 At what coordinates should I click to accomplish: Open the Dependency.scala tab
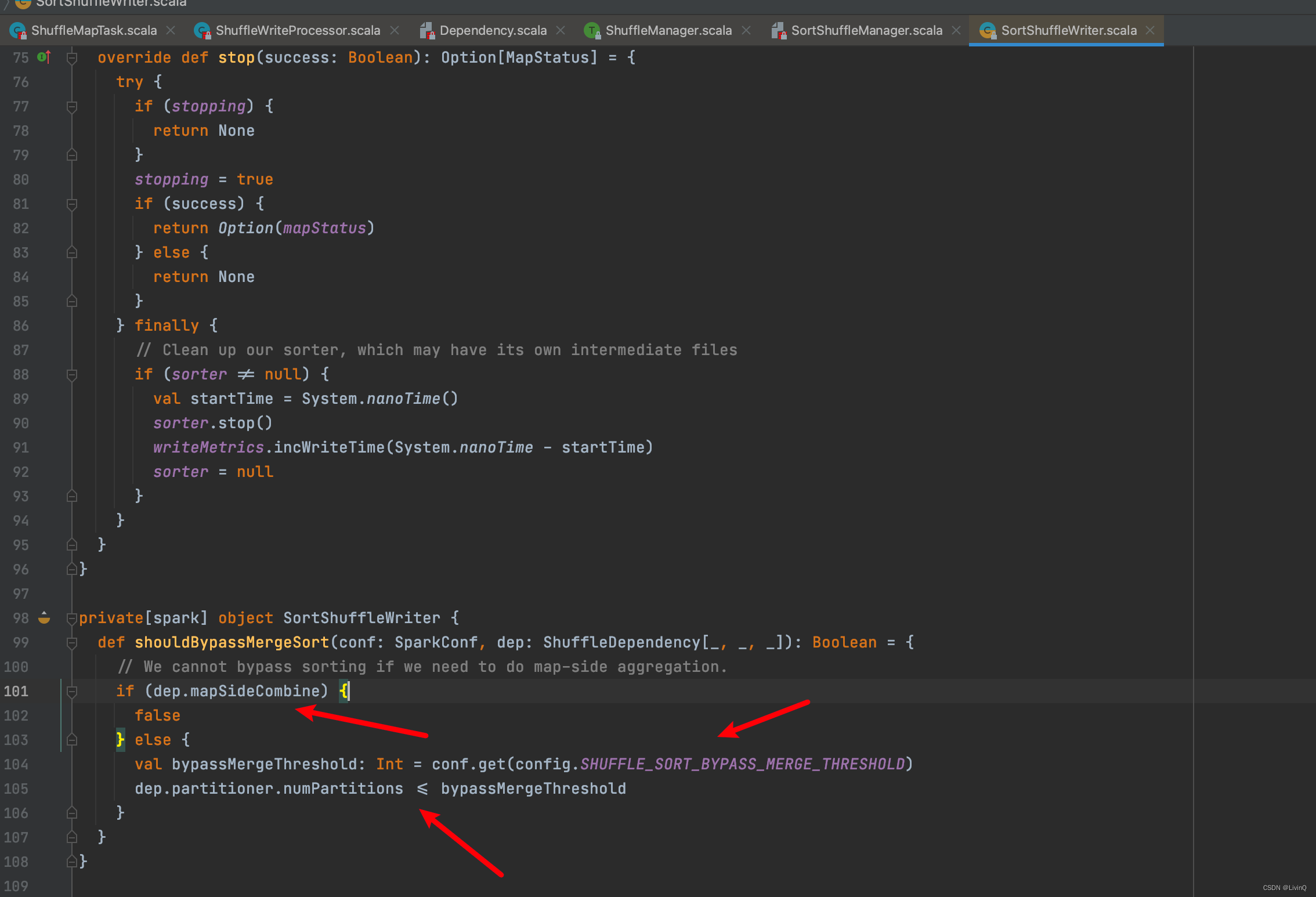tap(493, 30)
